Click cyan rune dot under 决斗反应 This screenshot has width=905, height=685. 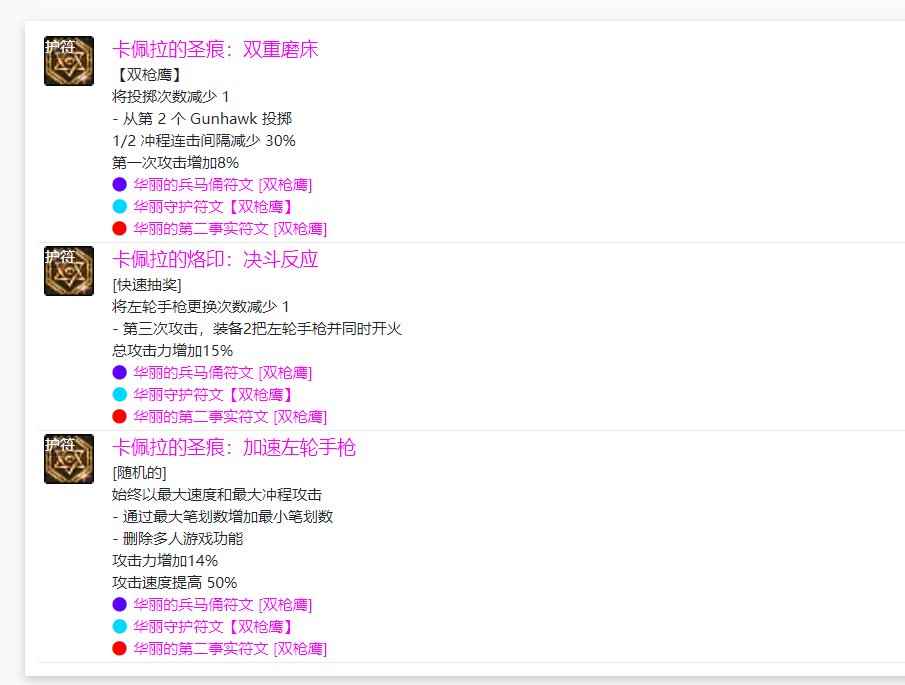point(119,394)
